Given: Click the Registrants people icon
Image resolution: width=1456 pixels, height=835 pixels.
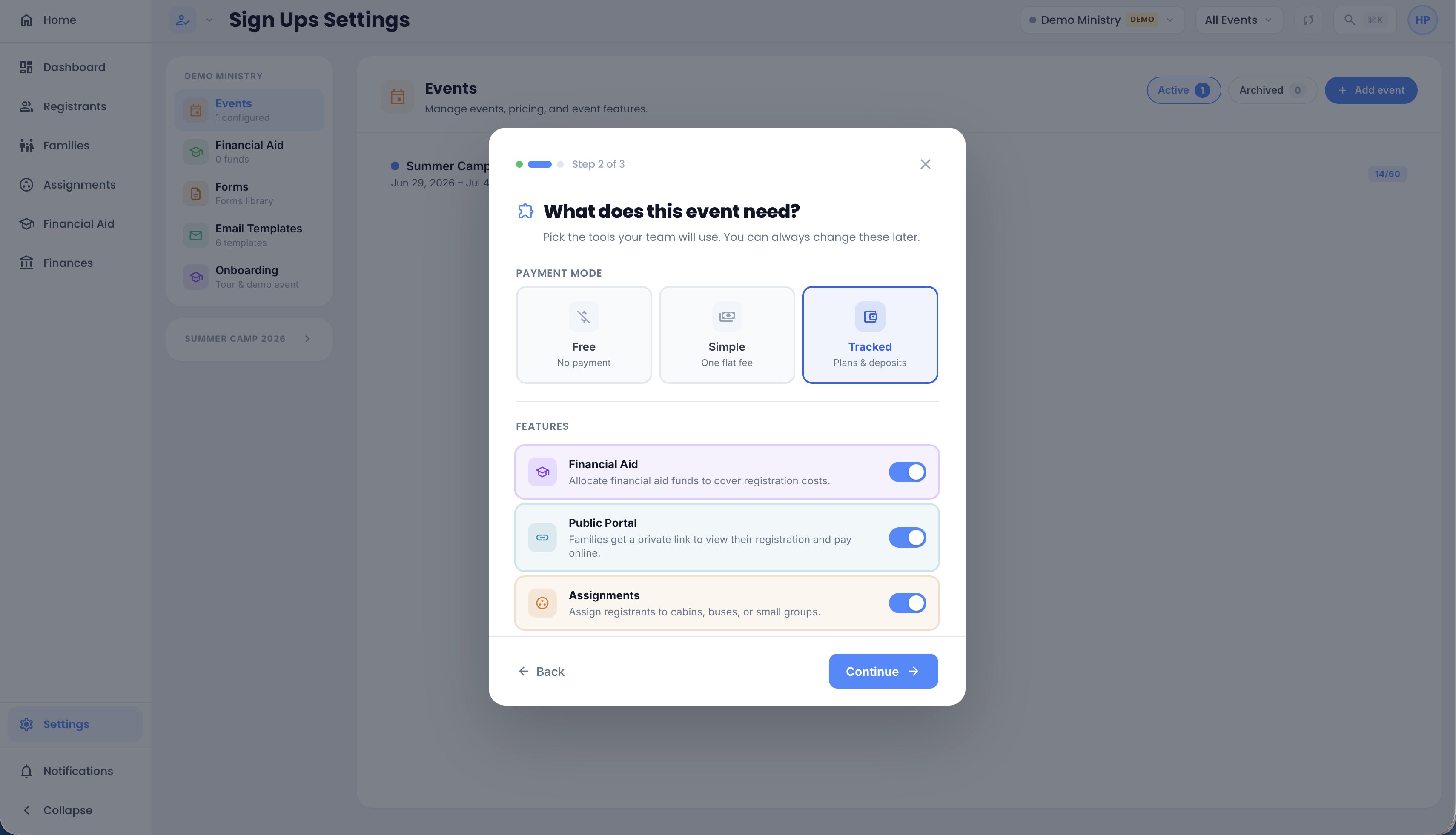Looking at the screenshot, I should [26, 106].
